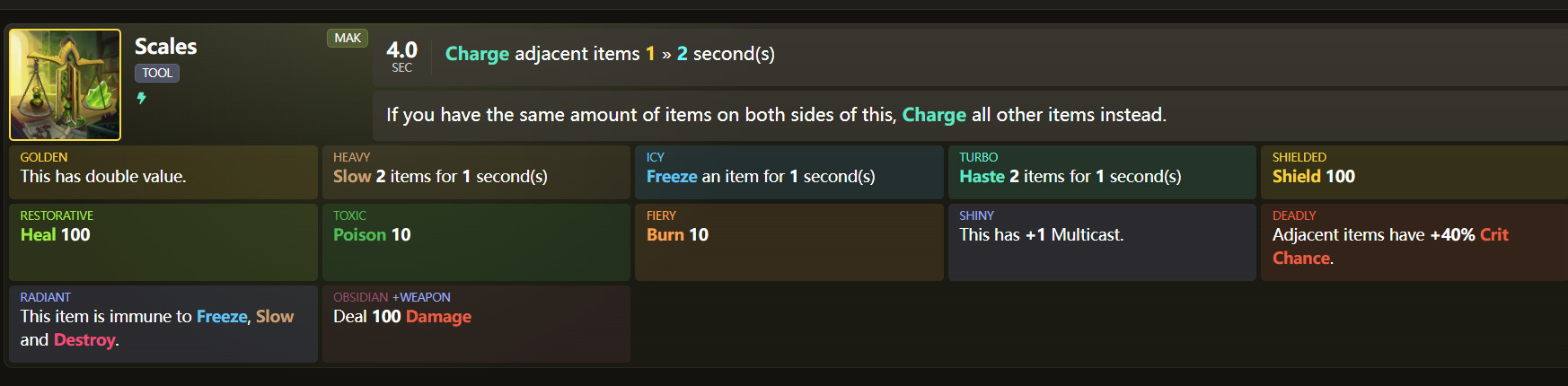Select the Restorative Heal enchantment card
This screenshot has height=386, width=1568.
(x=163, y=241)
